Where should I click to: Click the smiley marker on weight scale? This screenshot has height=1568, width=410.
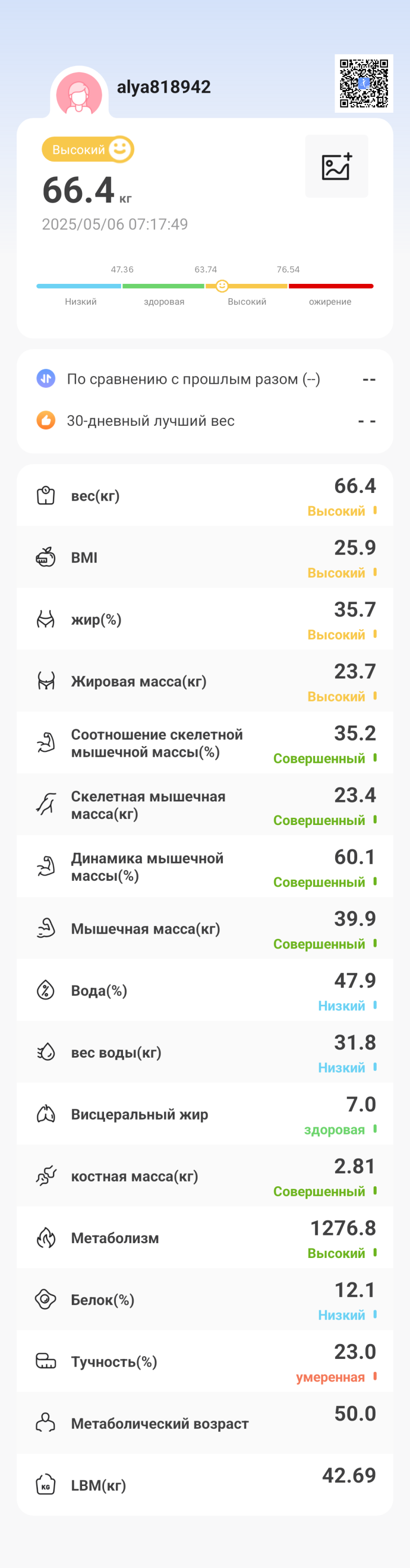coord(222,285)
